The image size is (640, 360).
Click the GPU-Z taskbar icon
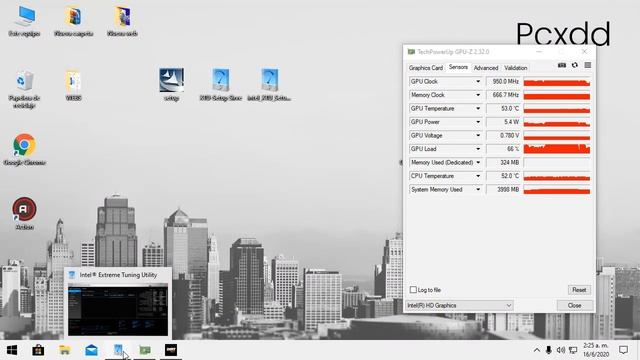point(145,350)
